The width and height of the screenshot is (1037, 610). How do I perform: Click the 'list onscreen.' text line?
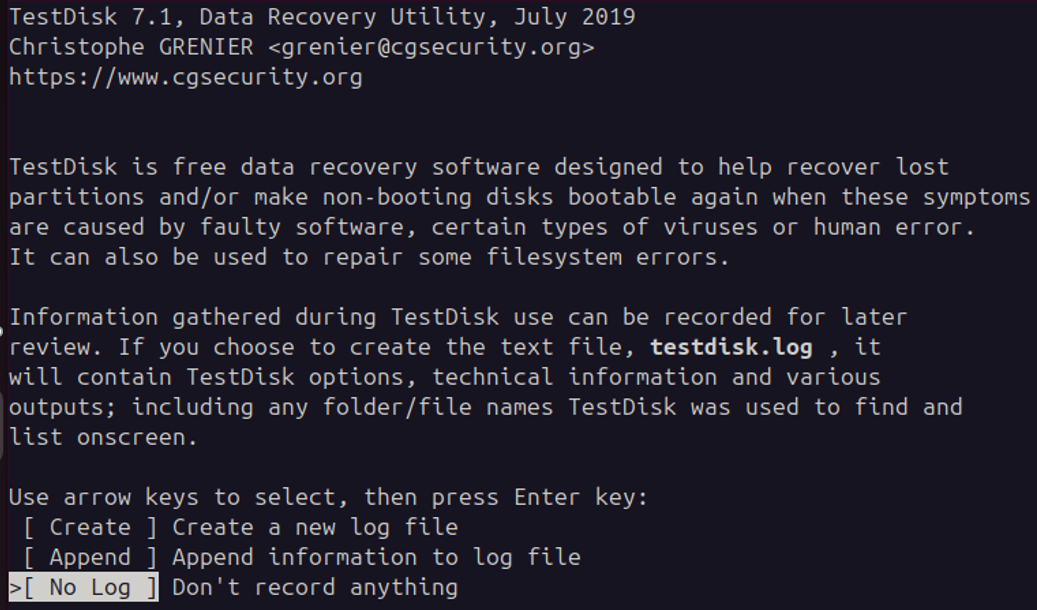point(103,437)
